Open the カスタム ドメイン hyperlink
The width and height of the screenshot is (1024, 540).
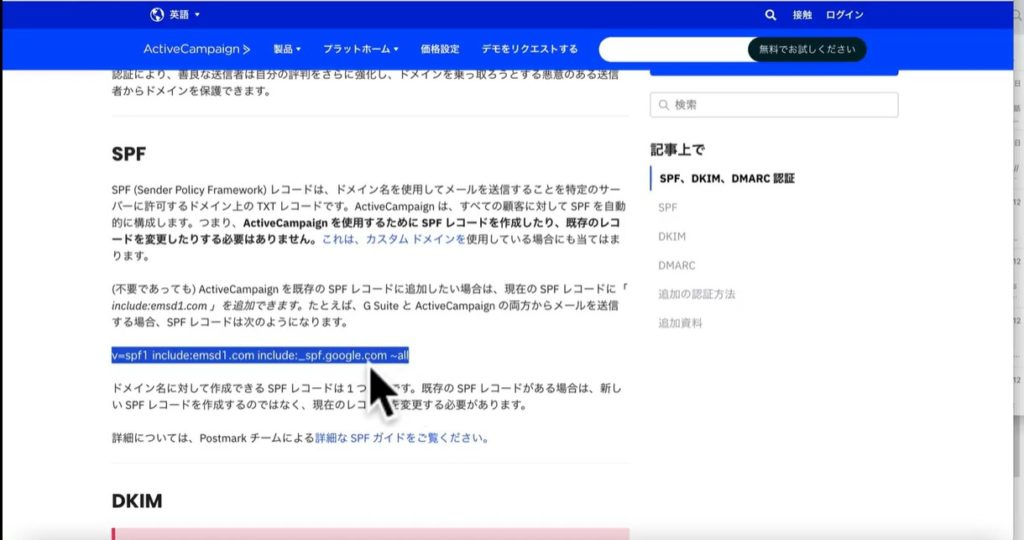tap(415, 240)
